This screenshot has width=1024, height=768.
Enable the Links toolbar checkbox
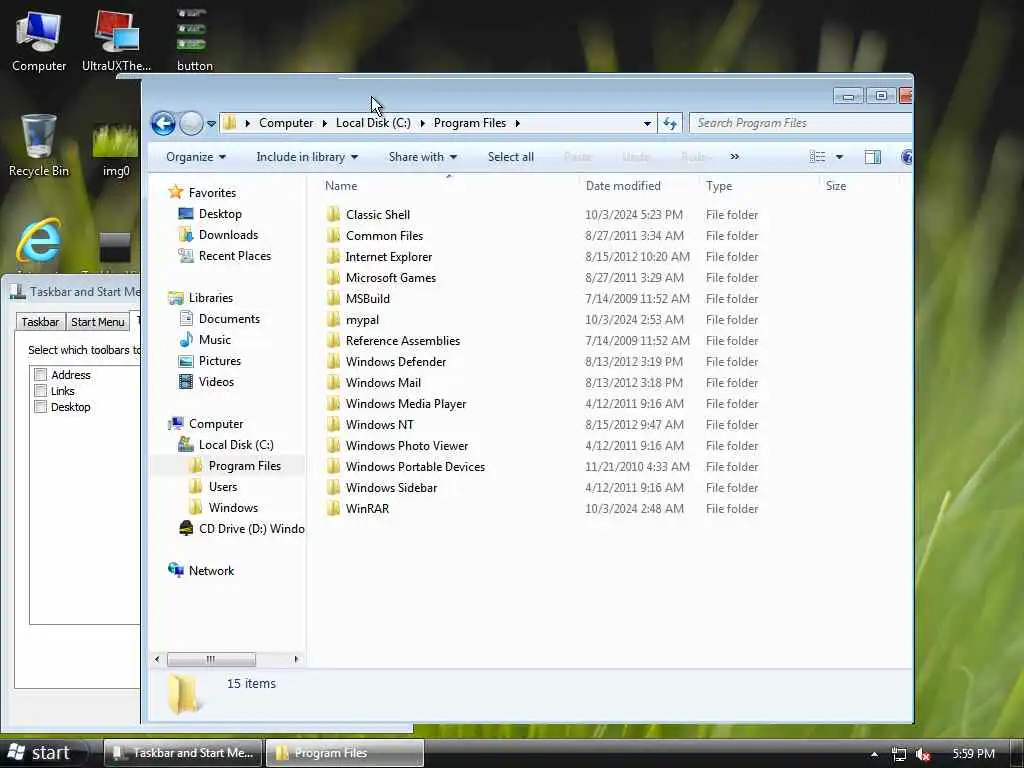pyautogui.click(x=40, y=391)
